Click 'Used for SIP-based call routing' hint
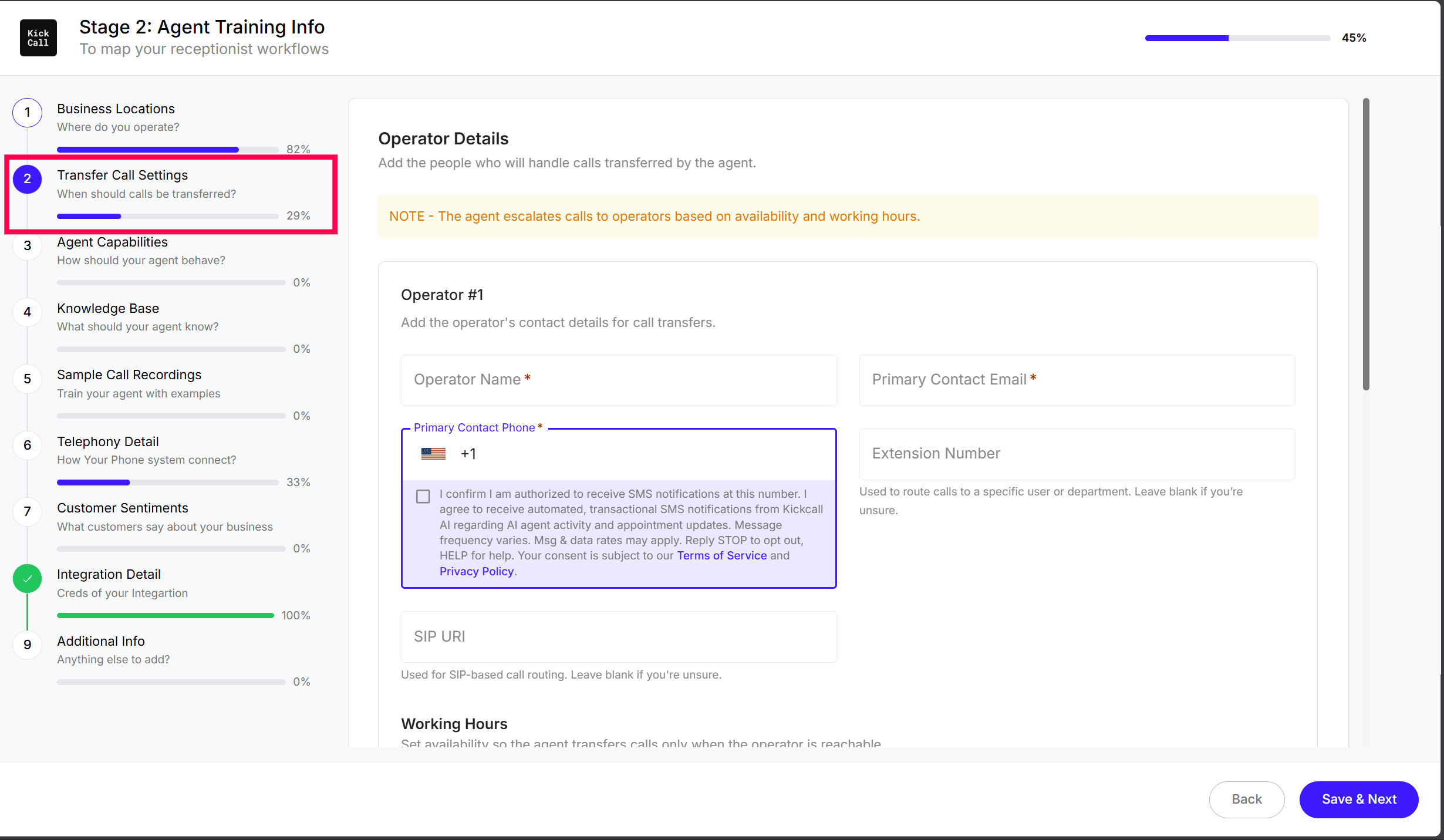The width and height of the screenshot is (1444, 840). pos(561,674)
